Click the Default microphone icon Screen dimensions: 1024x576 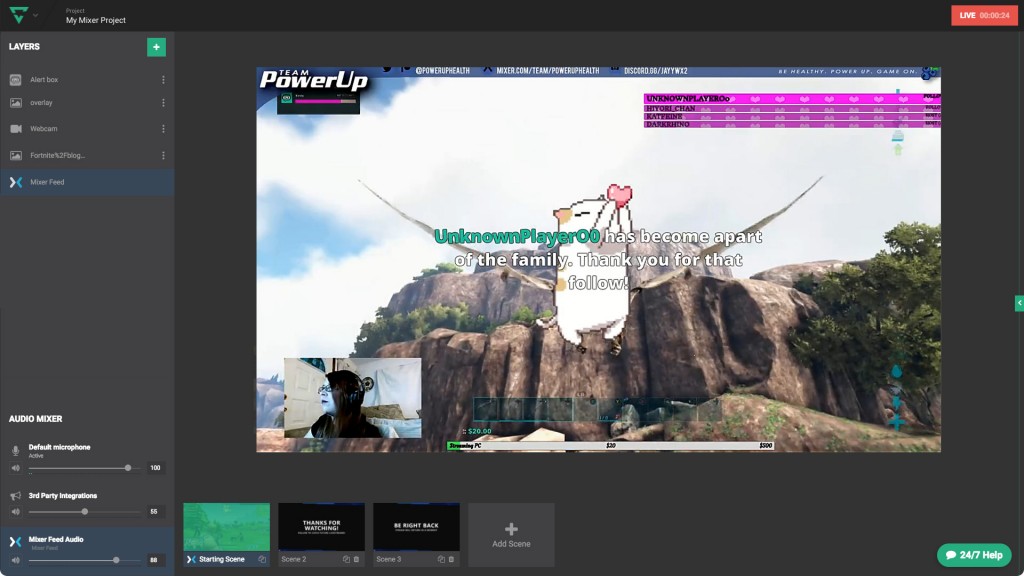point(15,451)
